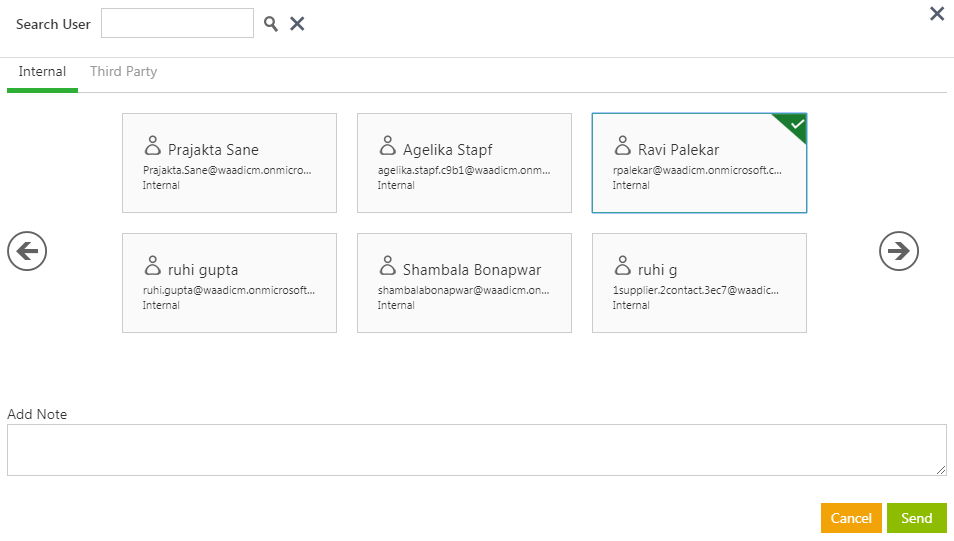Click the person icon beside Prajakta Sane
The image size is (954, 541).
pos(153,145)
